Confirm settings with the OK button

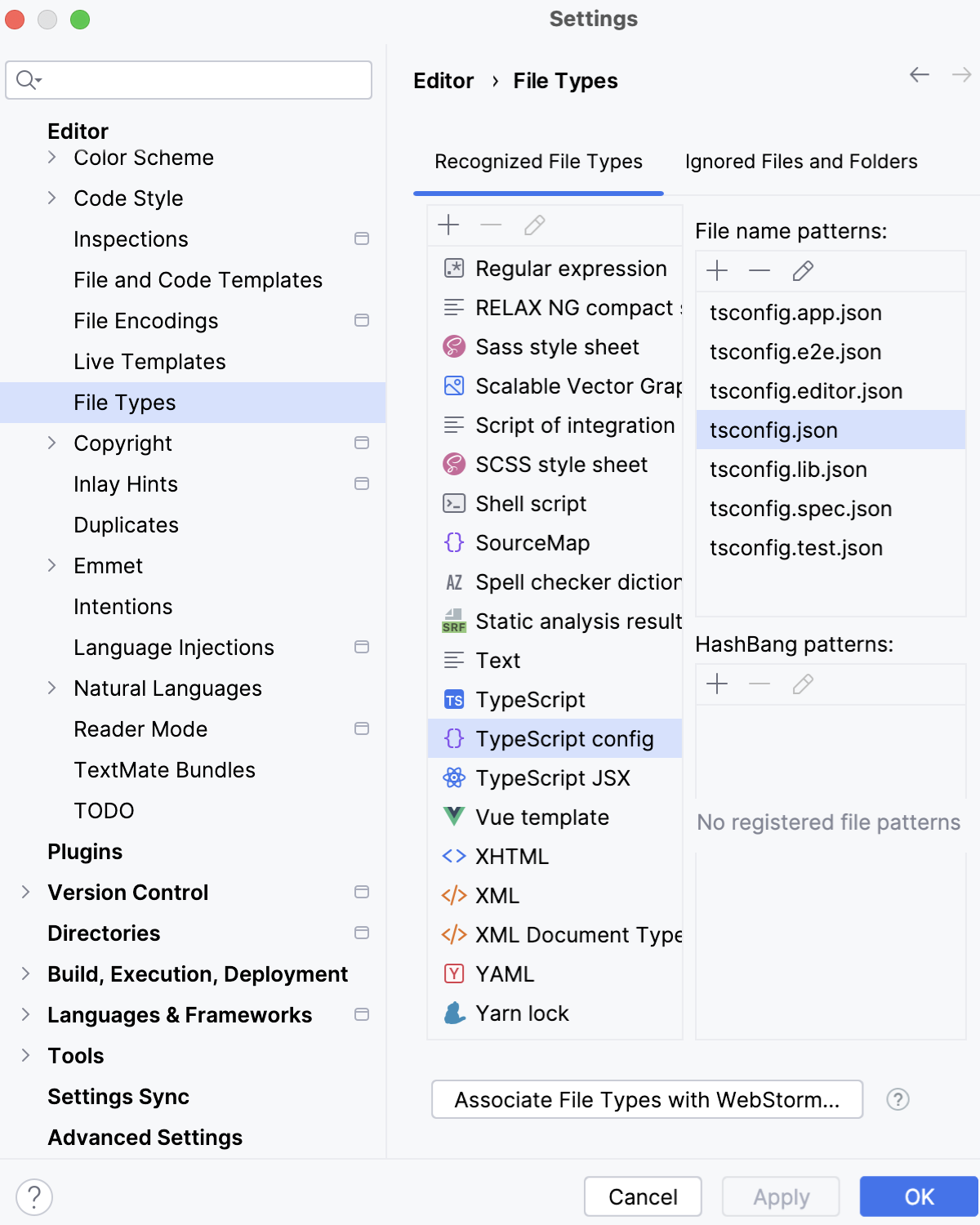click(x=918, y=1196)
